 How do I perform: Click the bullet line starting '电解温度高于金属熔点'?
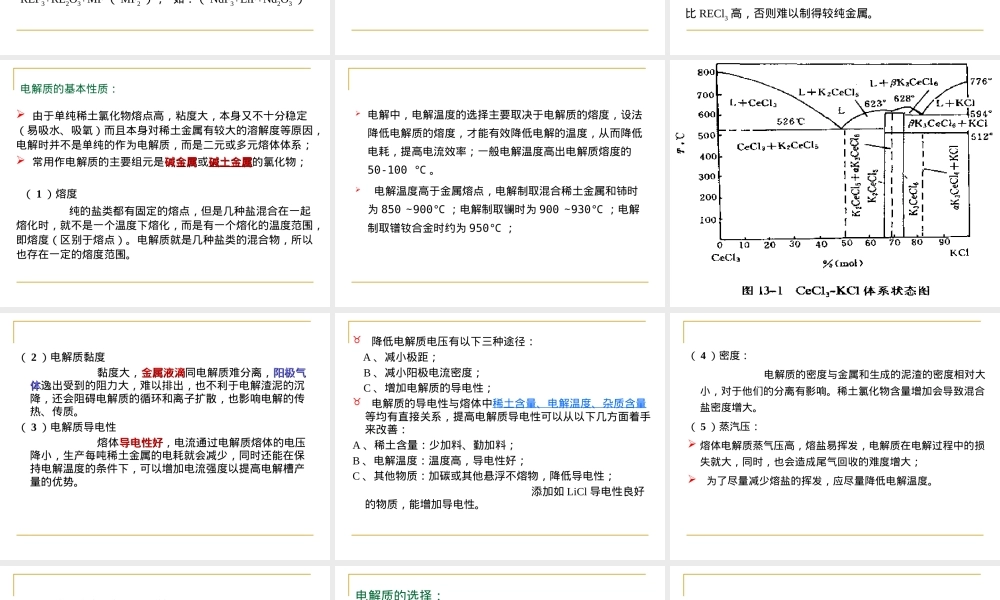tap(506, 191)
